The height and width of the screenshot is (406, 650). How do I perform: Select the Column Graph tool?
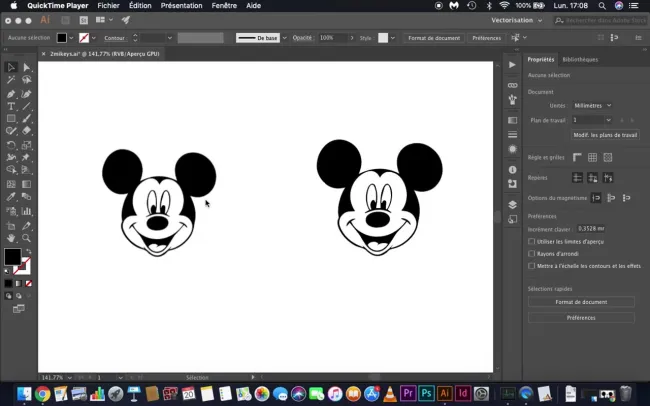pyautogui.click(x=27, y=211)
